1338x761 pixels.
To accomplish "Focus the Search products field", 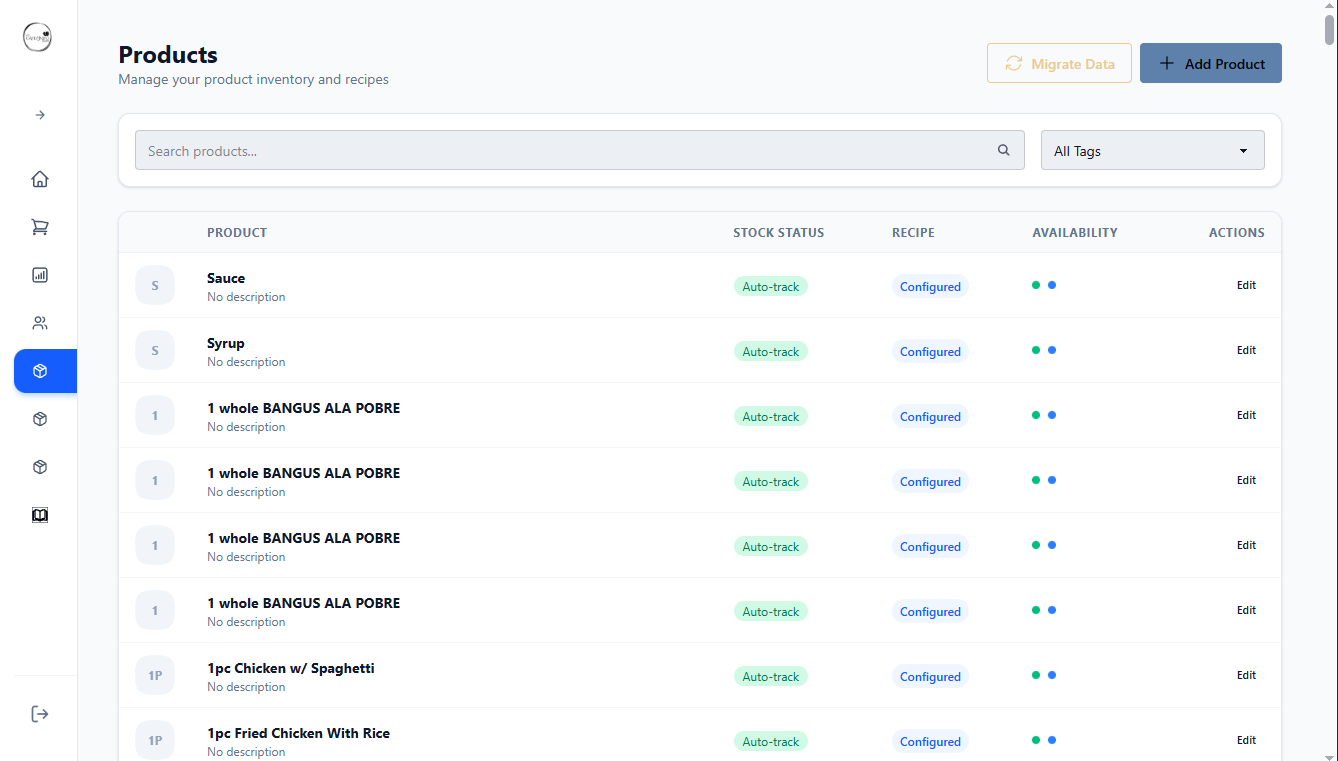I will pyautogui.click(x=580, y=150).
